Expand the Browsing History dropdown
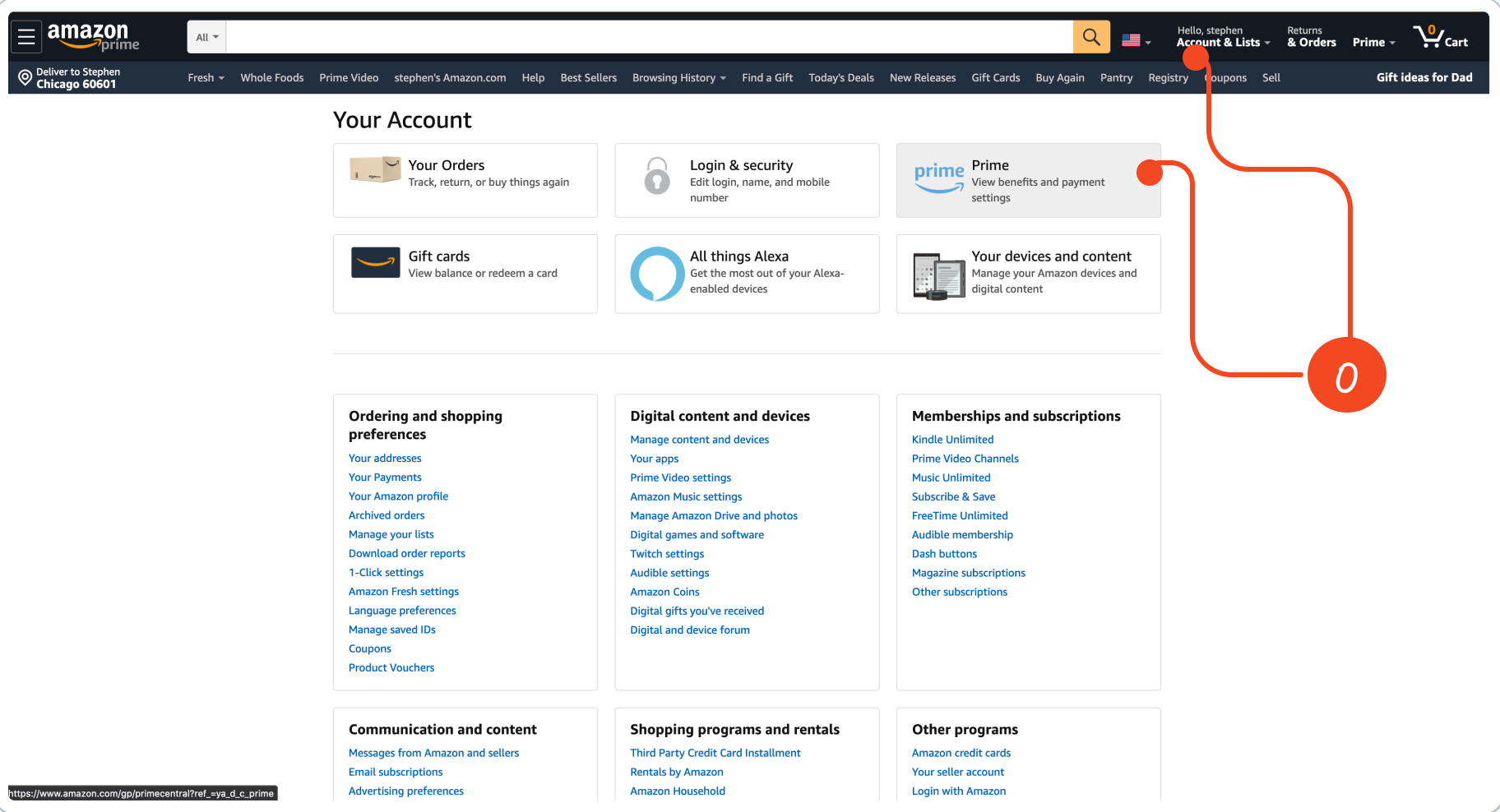This screenshot has width=1500, height=812. (679, 78)
